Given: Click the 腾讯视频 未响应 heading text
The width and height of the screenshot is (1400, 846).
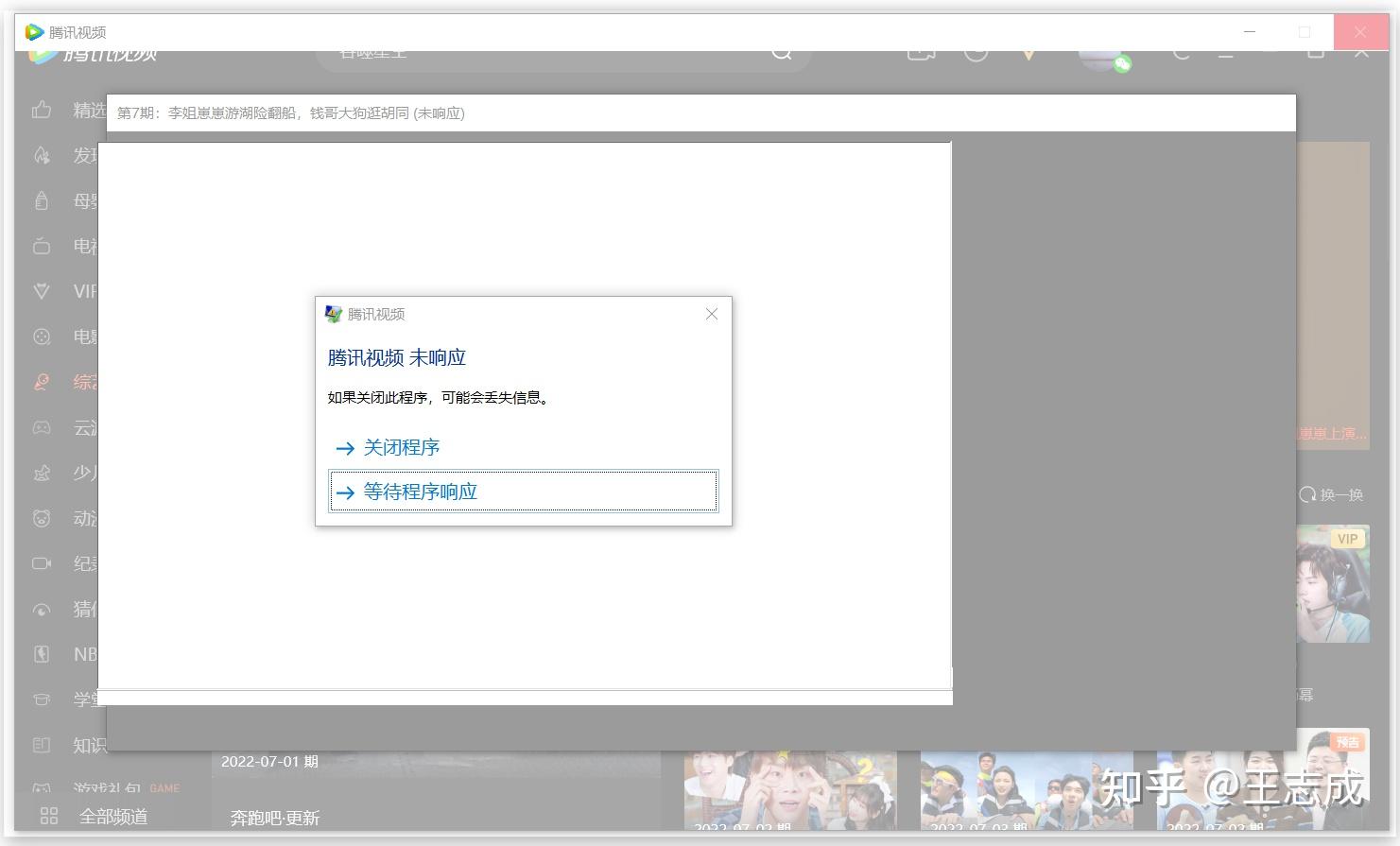Looking at the screenshot, I should coord(397,357).
